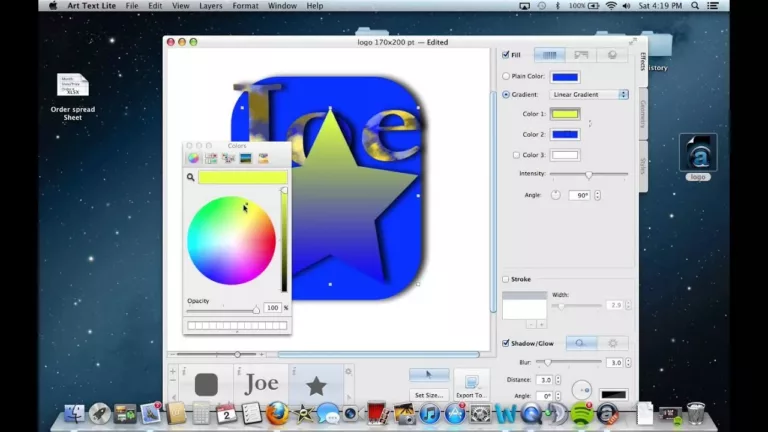Open the color palettes picker tab
The width and height of the screenshot is (768, 432).
(228, 158)
